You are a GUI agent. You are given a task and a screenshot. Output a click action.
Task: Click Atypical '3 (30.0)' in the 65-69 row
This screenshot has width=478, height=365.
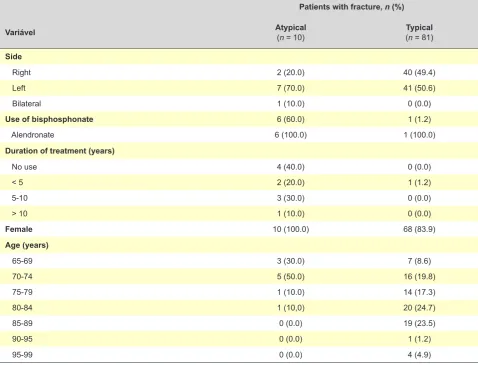(291, 261)
